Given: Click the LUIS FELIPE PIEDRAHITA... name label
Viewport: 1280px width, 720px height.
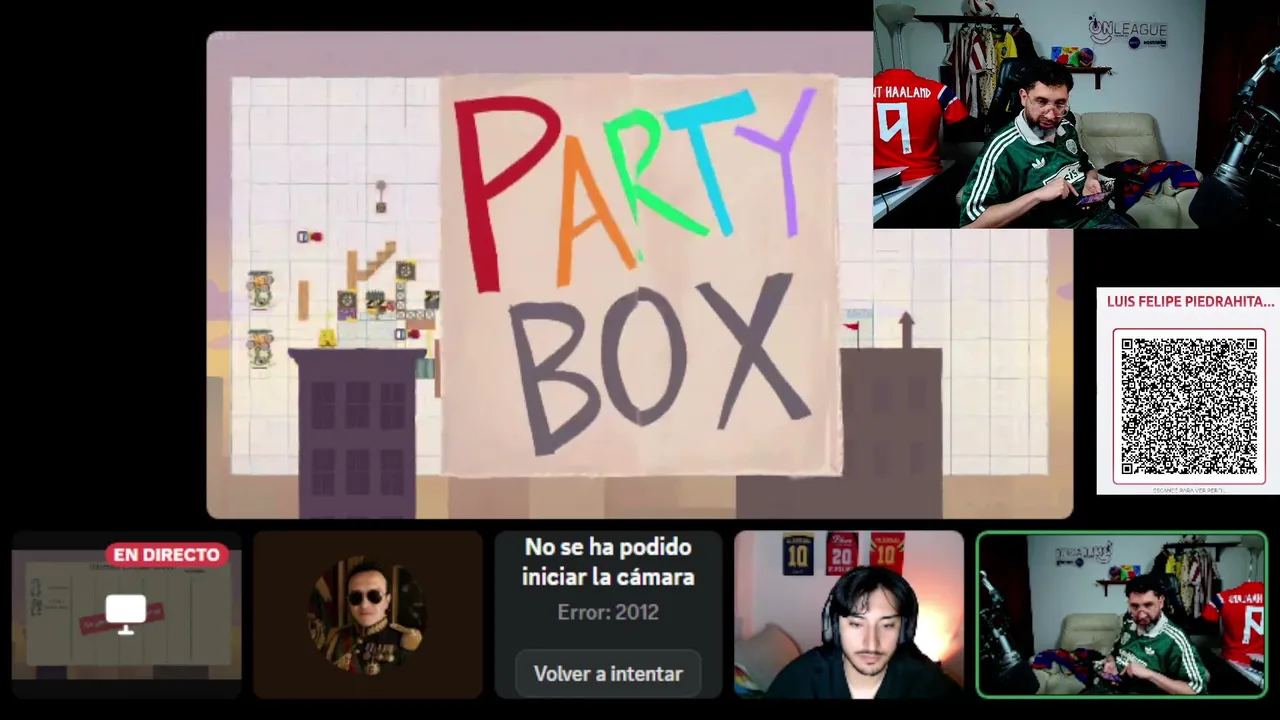Looking at the screenshot, I should pos(1190,301).
